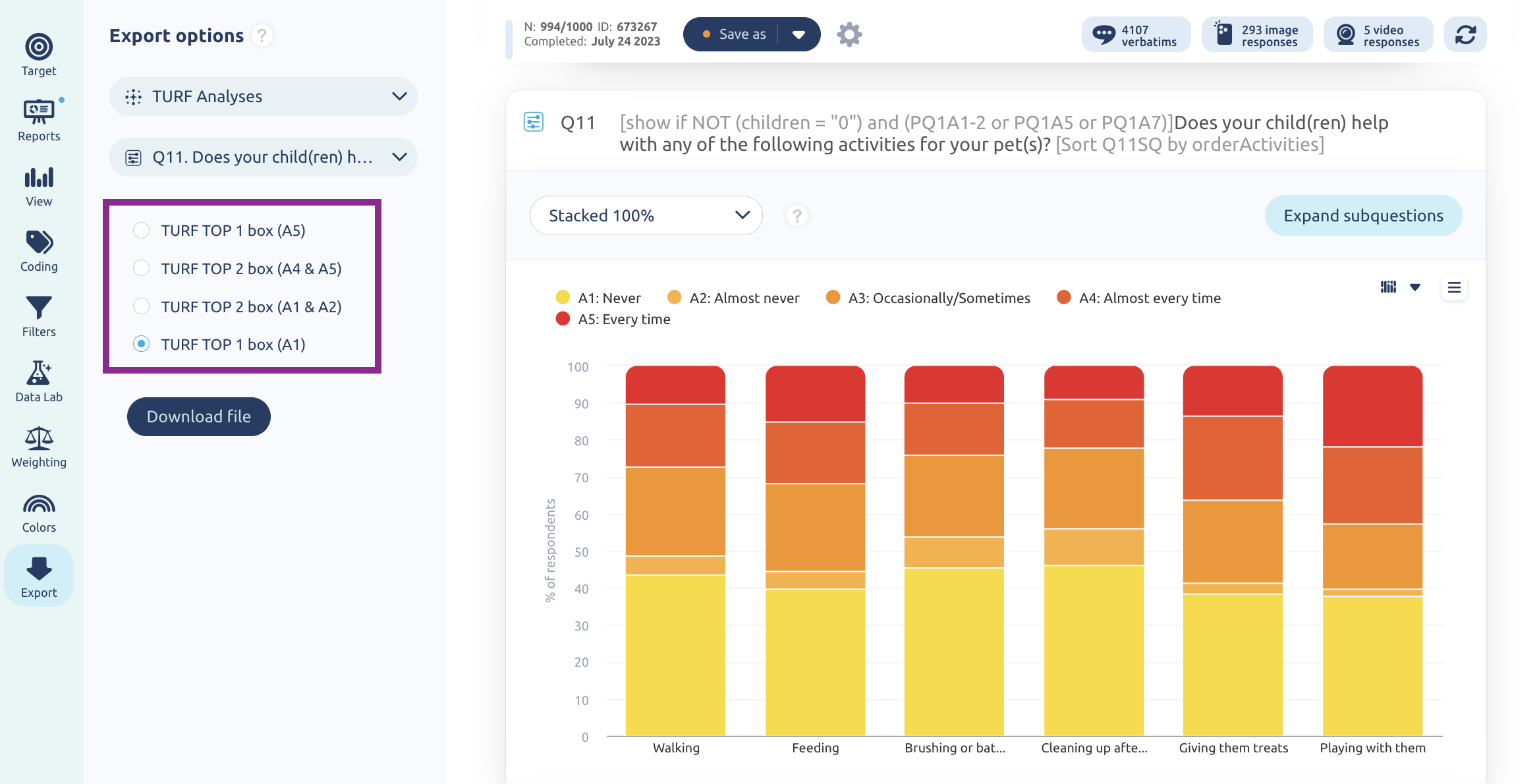Open the Target section in sidebar
Image resolution: width=1539 pixels, height=784 pixels.
(x=39, y=55)
